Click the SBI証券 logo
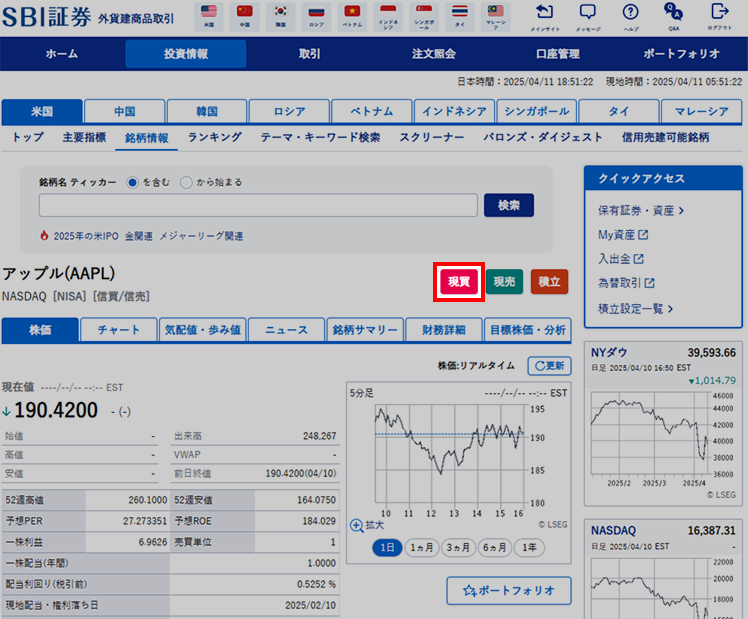Viewport: 748px width, 619px height. pos(47,17)
